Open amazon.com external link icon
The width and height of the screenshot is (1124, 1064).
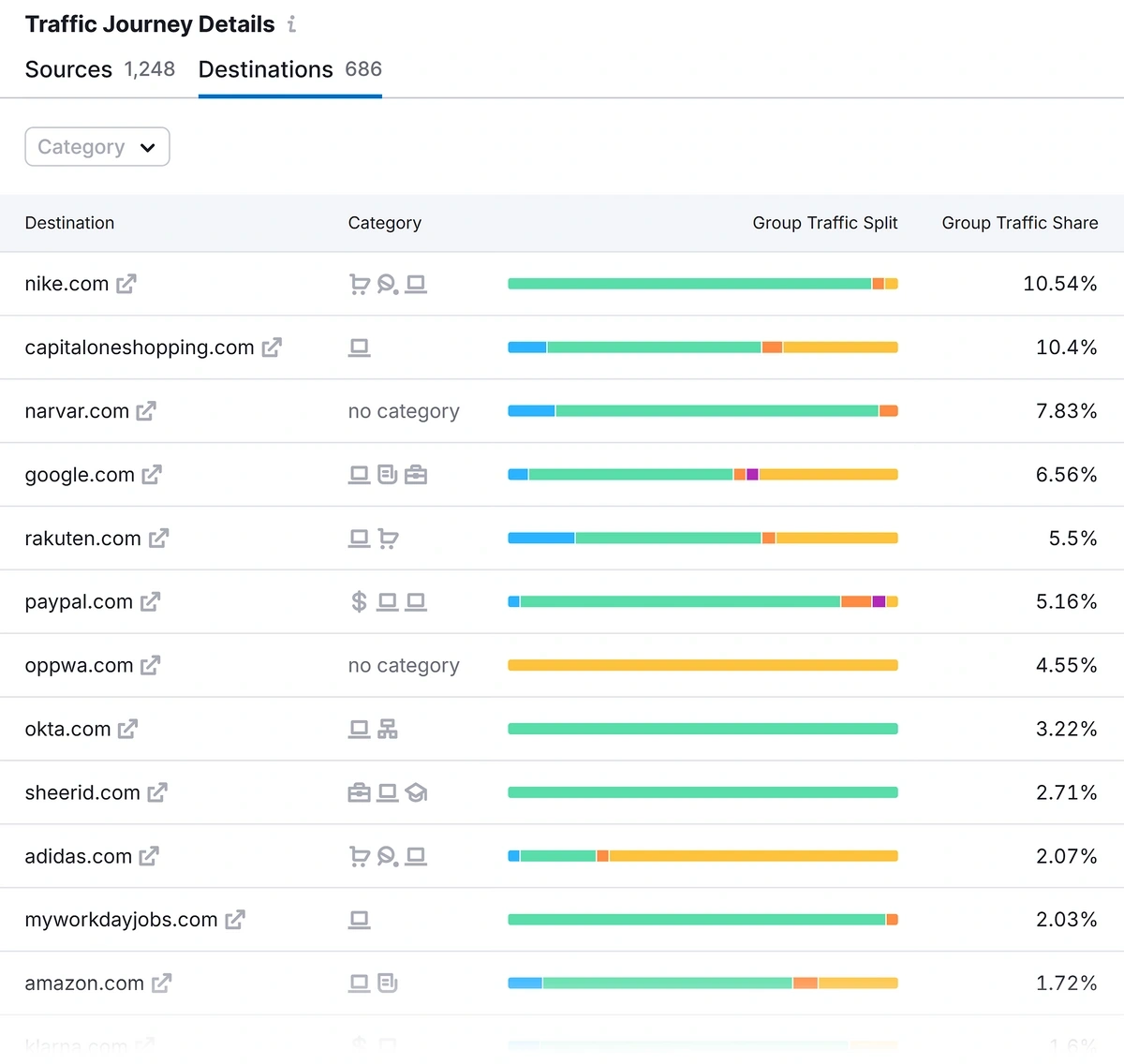pos(161,983)
